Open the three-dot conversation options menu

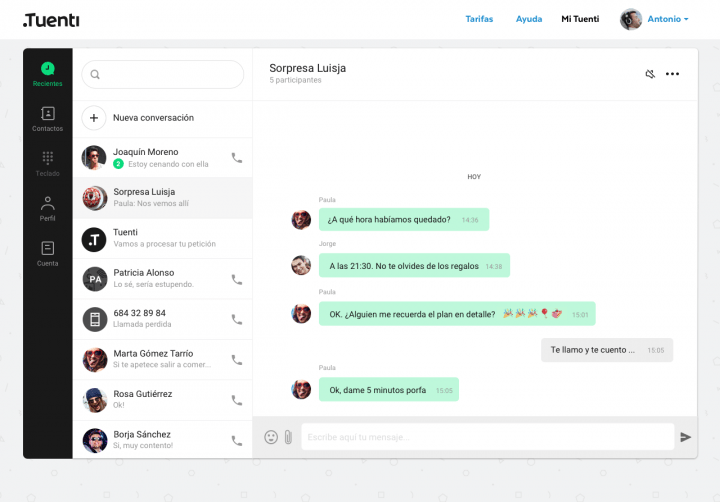click(x=673, y=74)
